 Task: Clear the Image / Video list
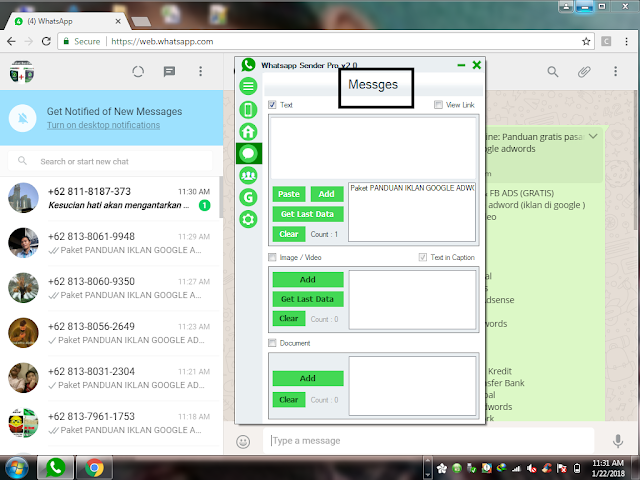tap(289, 319)
